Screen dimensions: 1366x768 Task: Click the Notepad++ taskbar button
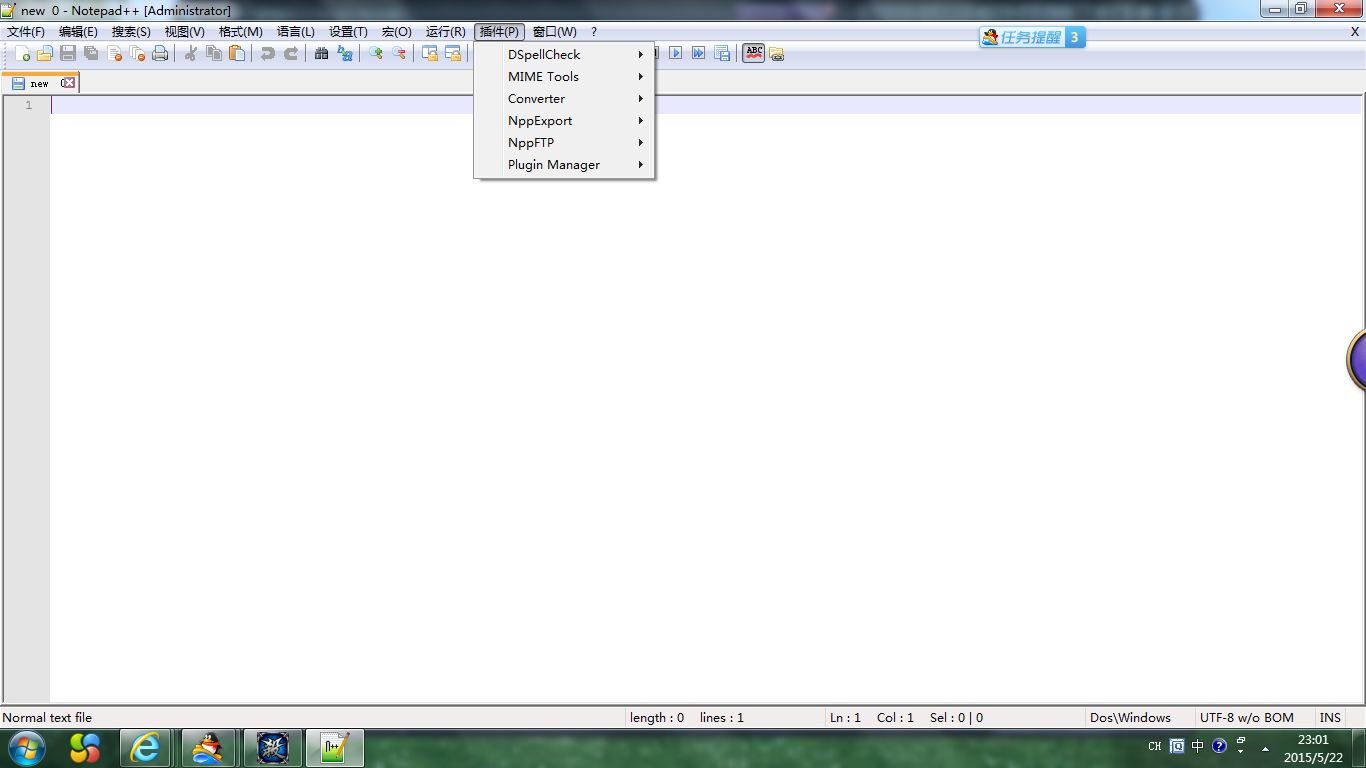click(335, 747)
